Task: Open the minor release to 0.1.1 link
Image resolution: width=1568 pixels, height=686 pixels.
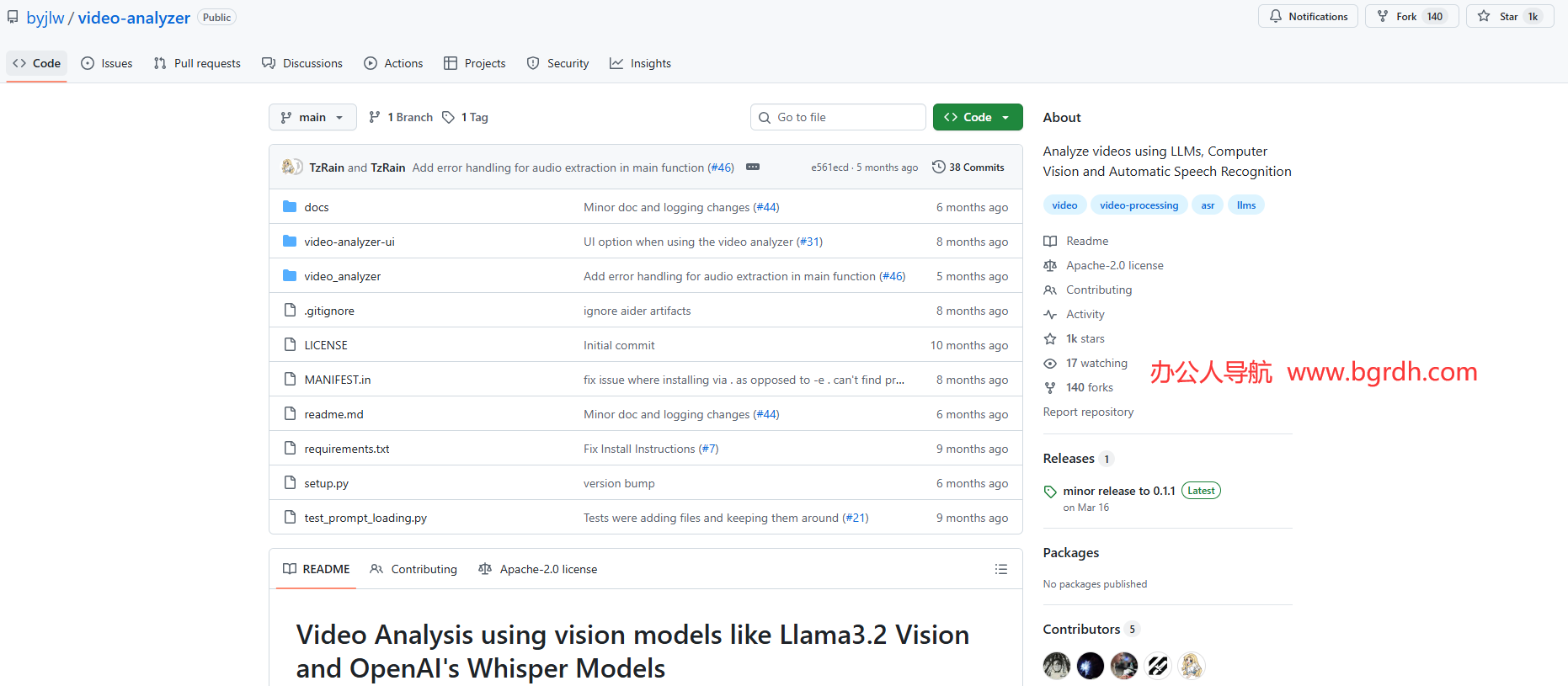Action: [x=1118, y=491]
